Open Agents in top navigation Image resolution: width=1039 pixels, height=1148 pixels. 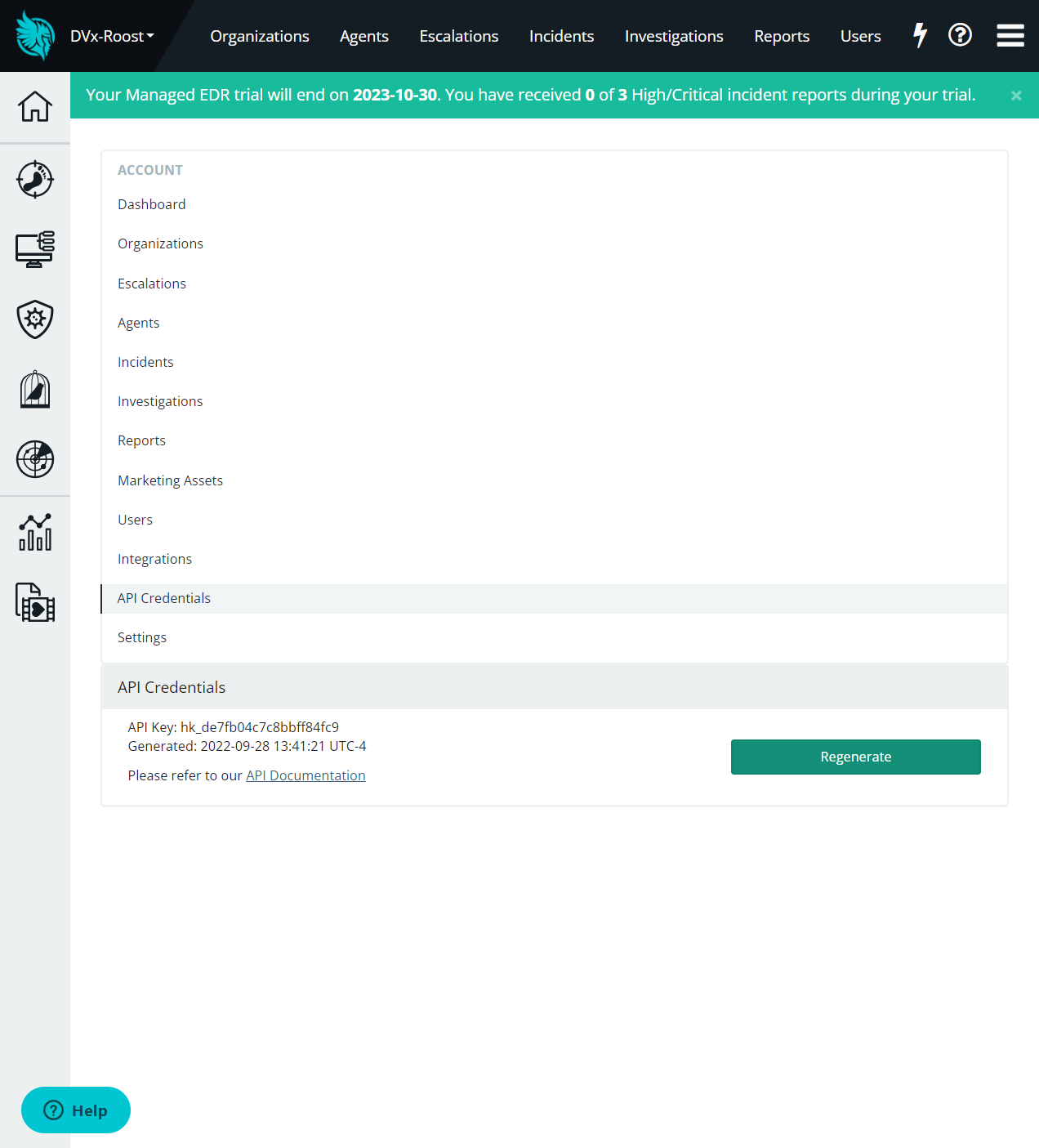coord(364,36)
